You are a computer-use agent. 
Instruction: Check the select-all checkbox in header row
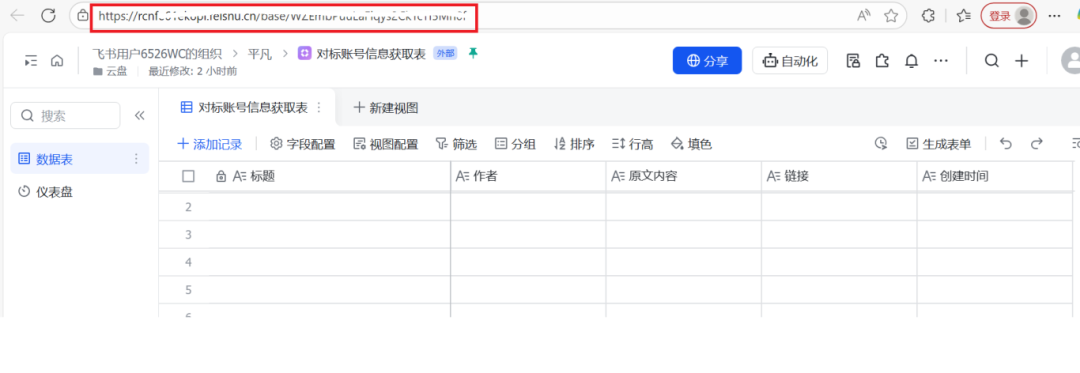[188, 176]
